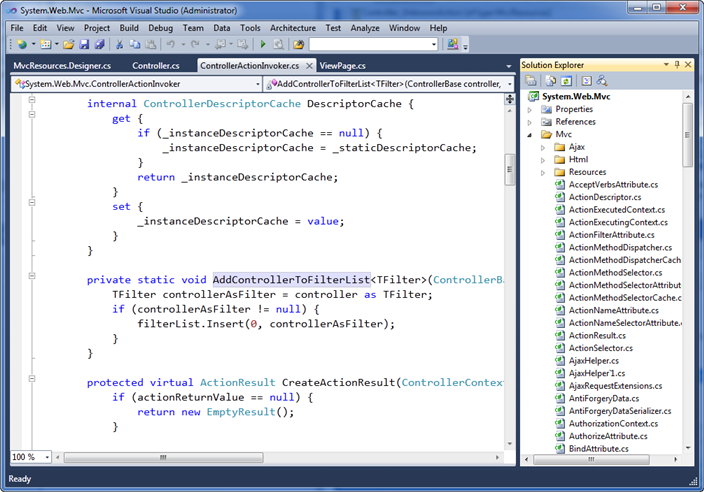Click the Solution Explorer vertical scrollbar thumb
704x492 pixels.
[687, 135]
